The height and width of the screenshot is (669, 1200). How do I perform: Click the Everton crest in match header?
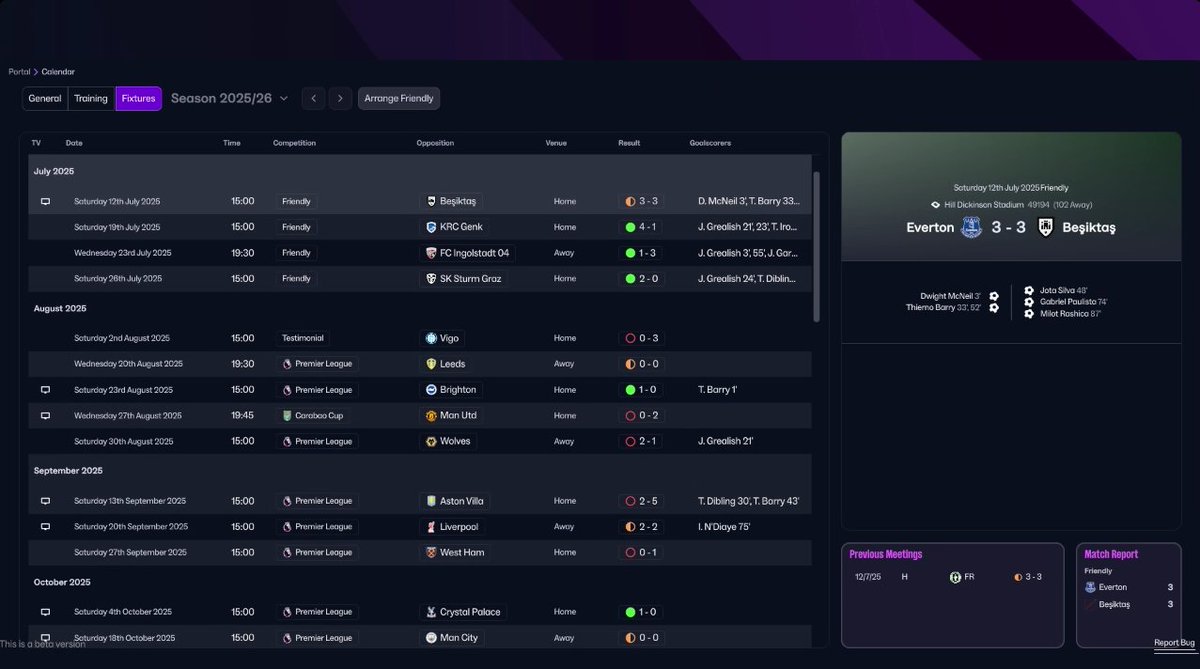click(x=971, y=228)
